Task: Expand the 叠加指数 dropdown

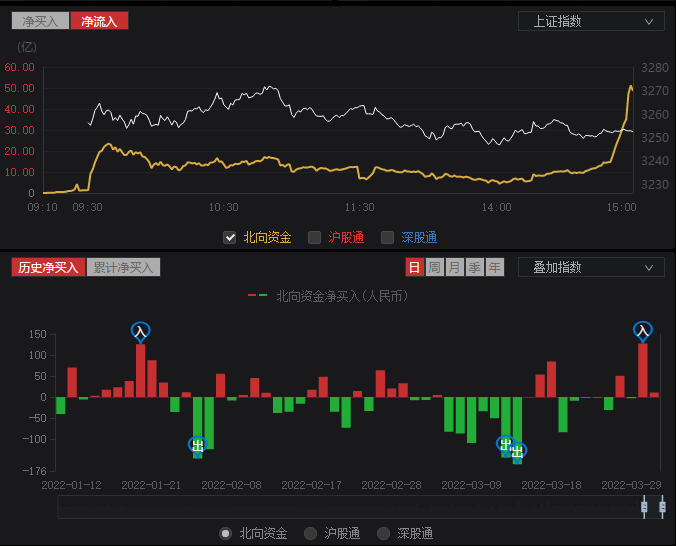Action: tap(591, 267)
